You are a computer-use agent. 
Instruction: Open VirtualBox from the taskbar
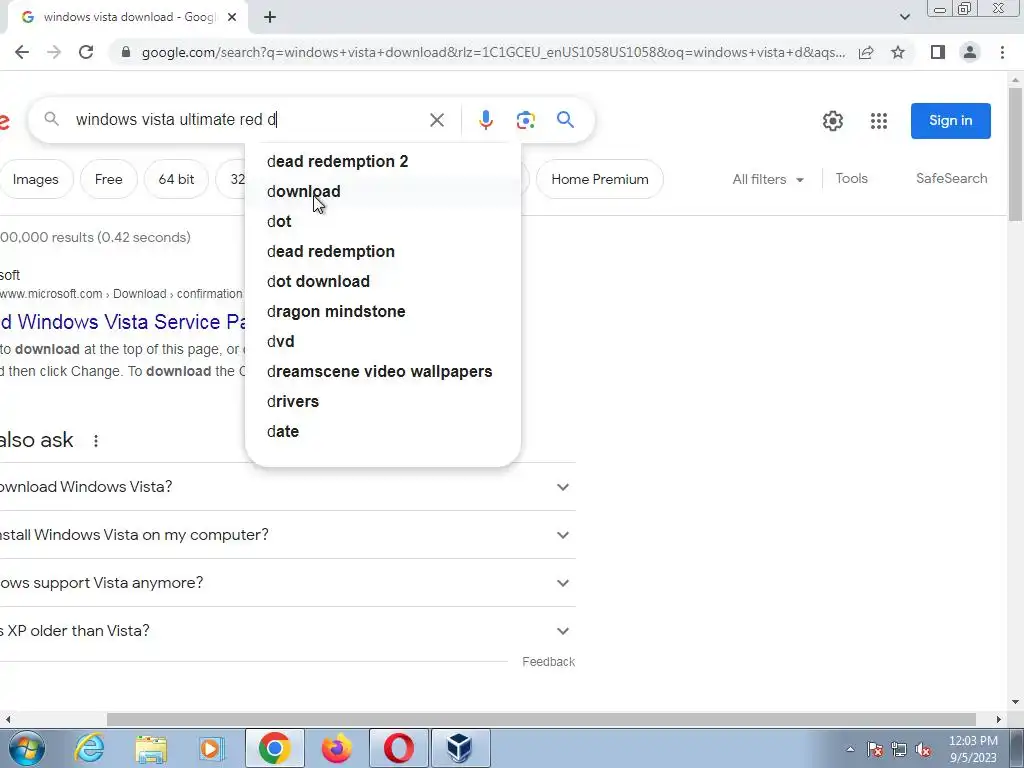[x=460, y=748]
